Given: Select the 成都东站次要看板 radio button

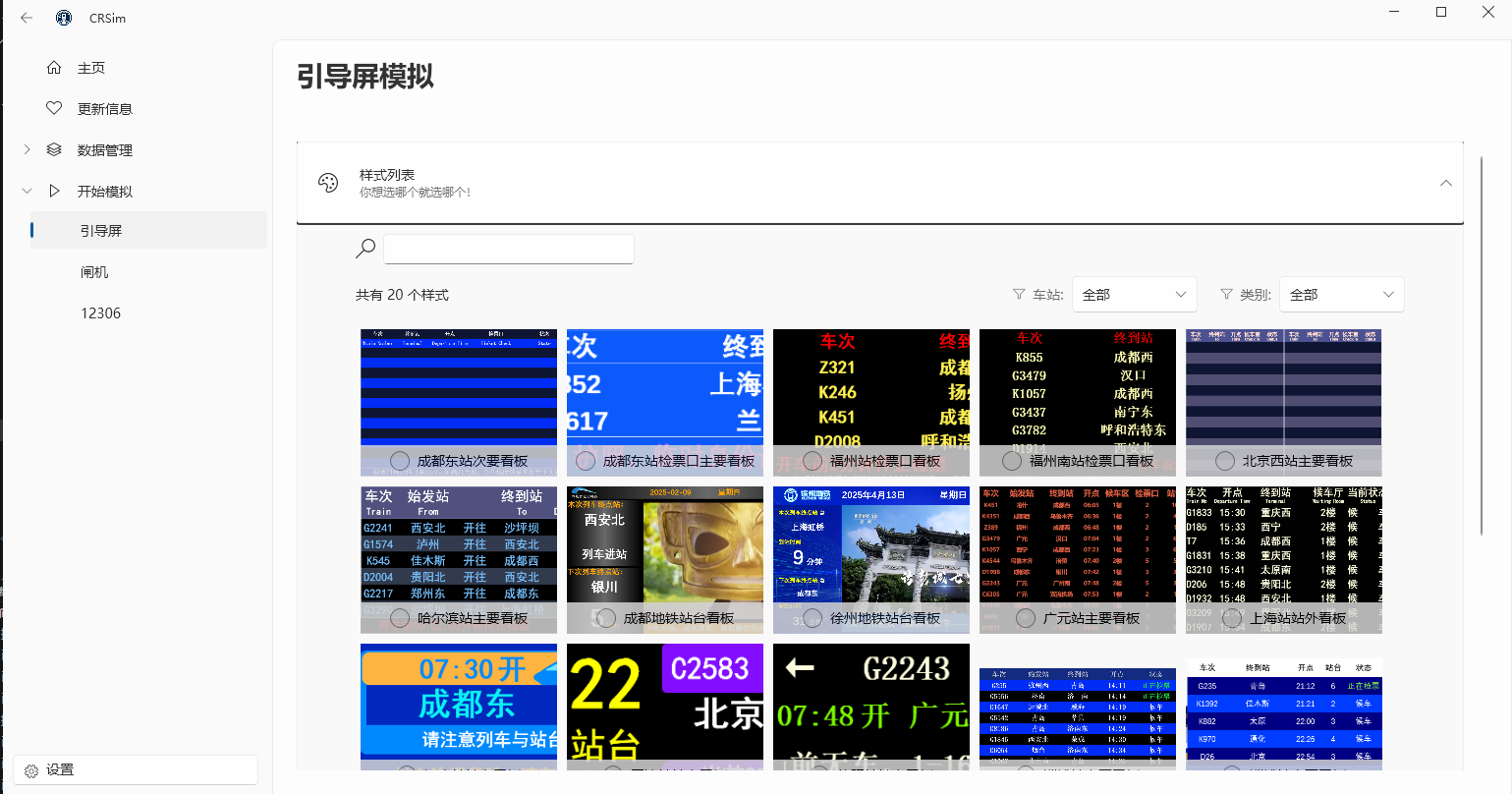Looking at the screenshot, I should click(400, 461).
